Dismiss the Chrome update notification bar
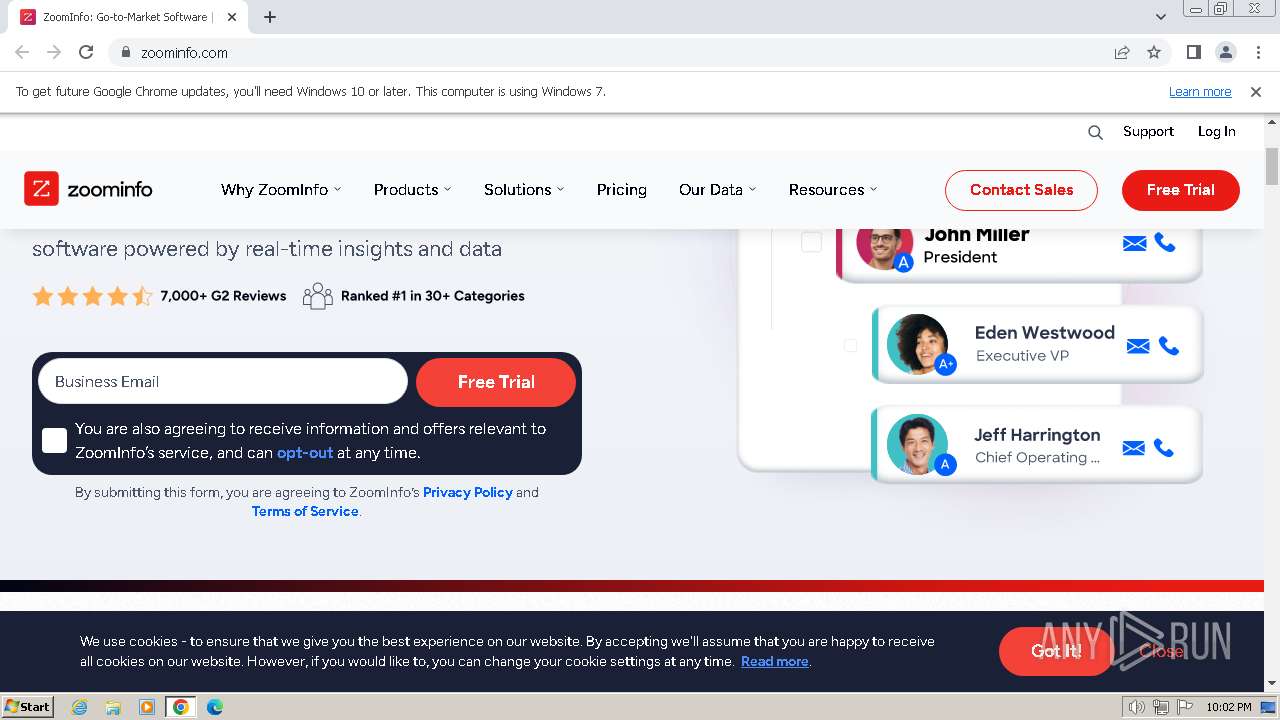 [x=1256, y=91]
